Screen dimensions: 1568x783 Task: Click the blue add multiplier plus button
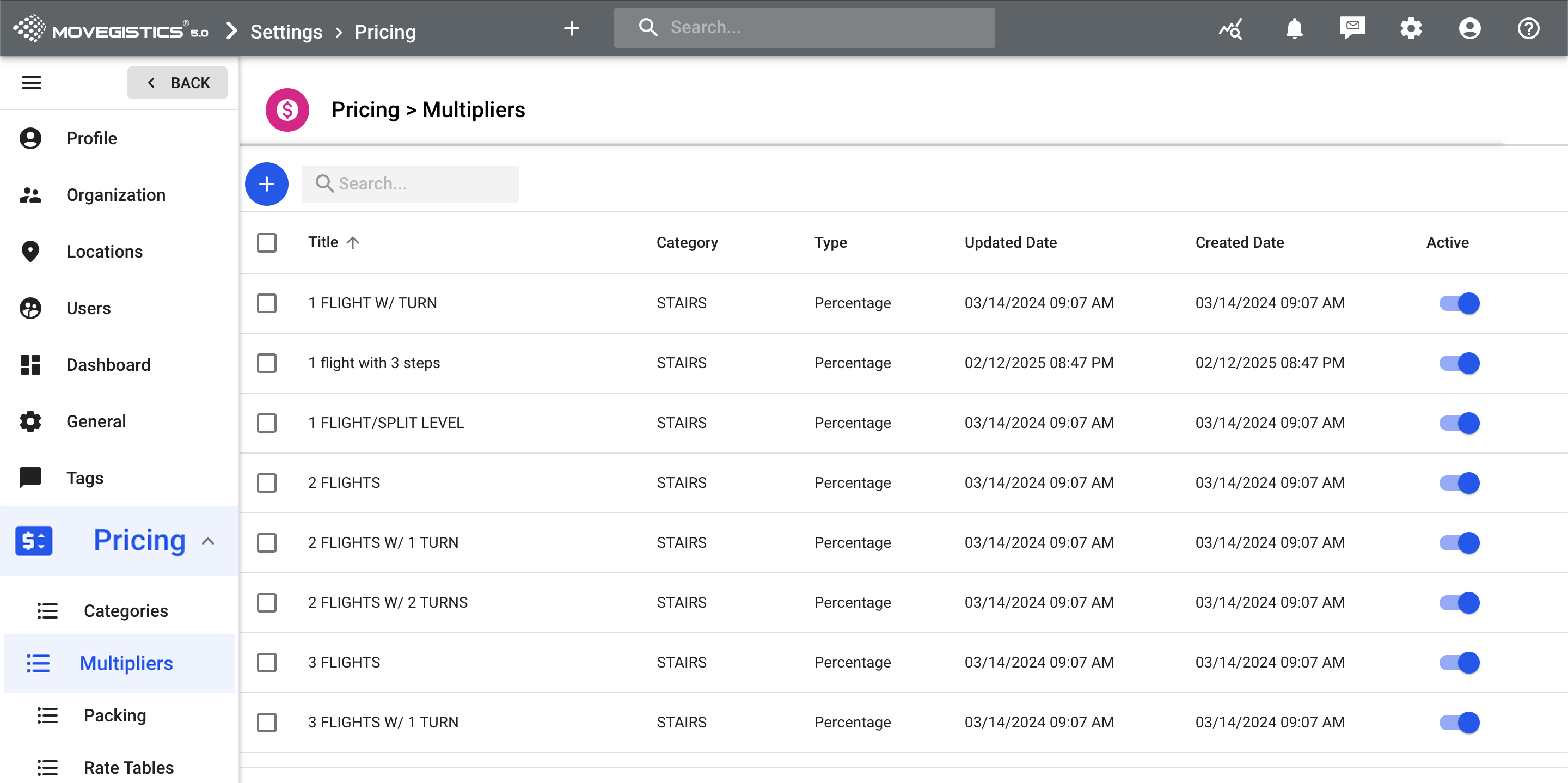point(266,184)
